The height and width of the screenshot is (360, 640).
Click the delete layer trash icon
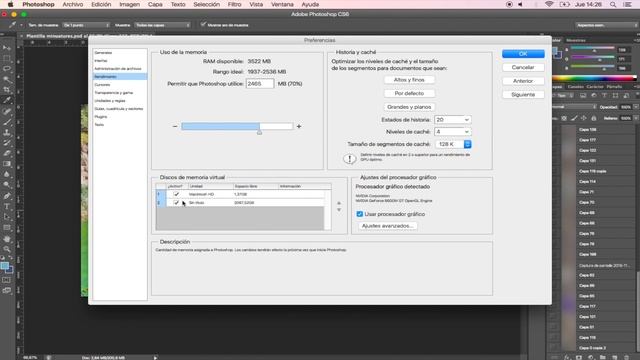(627, 357)
